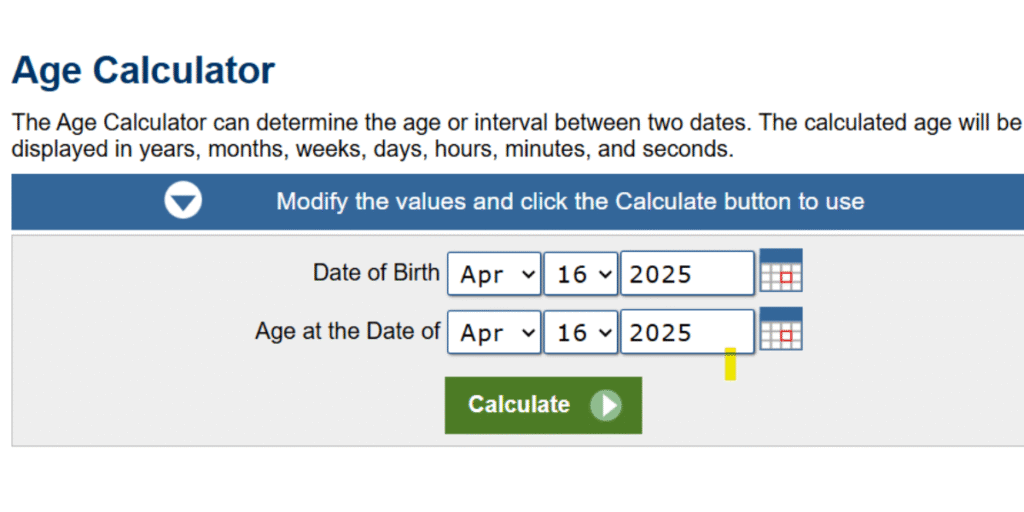Open the Date of Birth calendar picker icon
Viewport: 1024px width, 512px height.
pos(781,270)
